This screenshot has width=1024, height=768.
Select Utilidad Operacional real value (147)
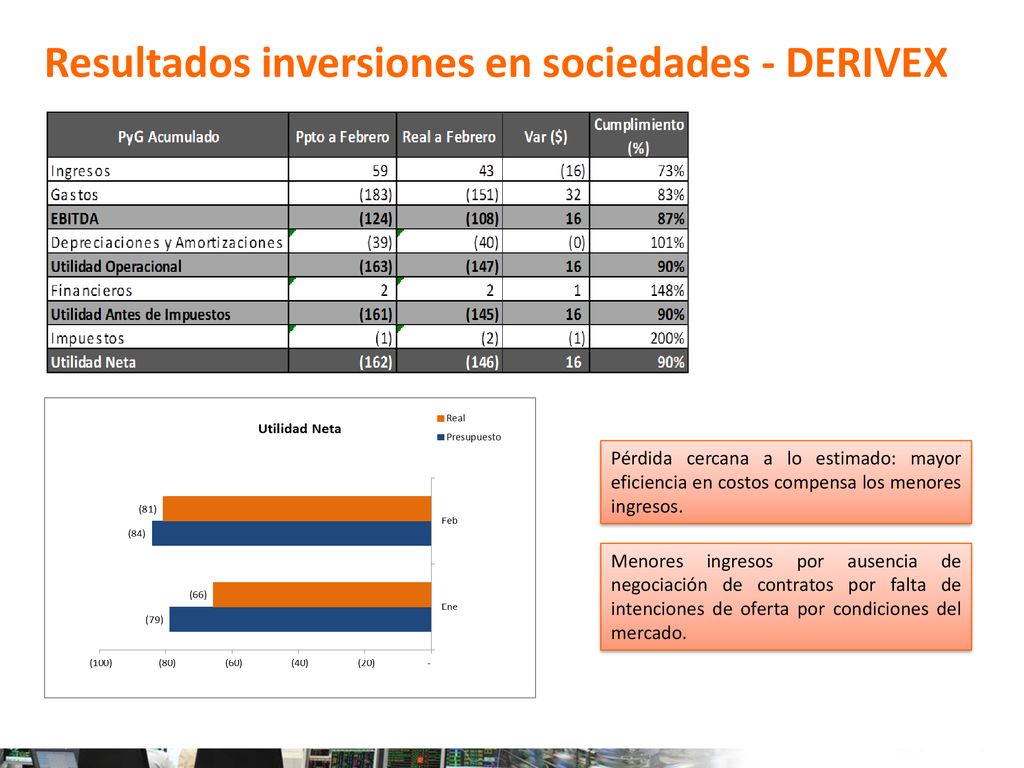[482, 266]
